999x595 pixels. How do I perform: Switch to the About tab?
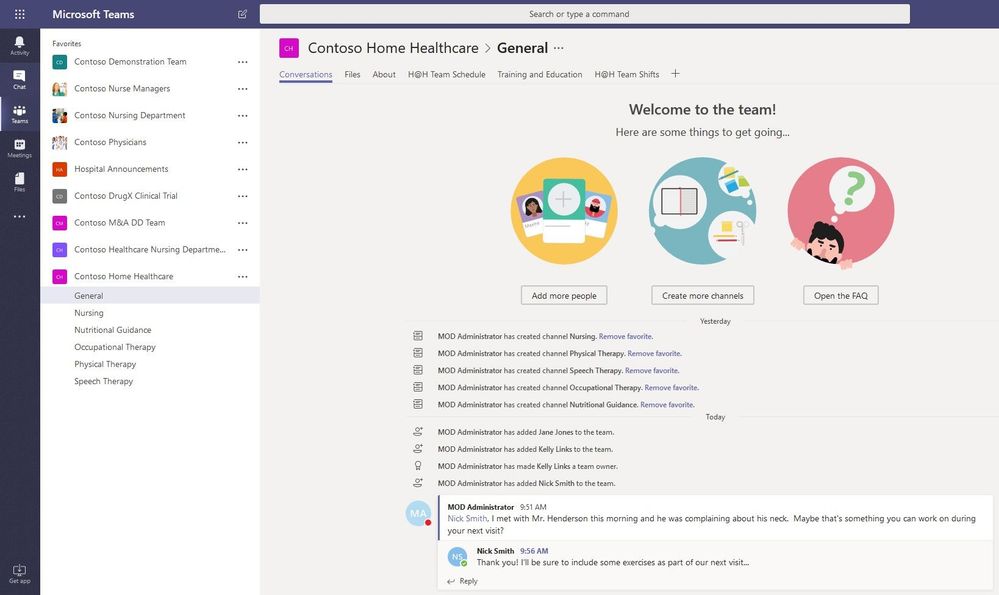click(384, 75)
